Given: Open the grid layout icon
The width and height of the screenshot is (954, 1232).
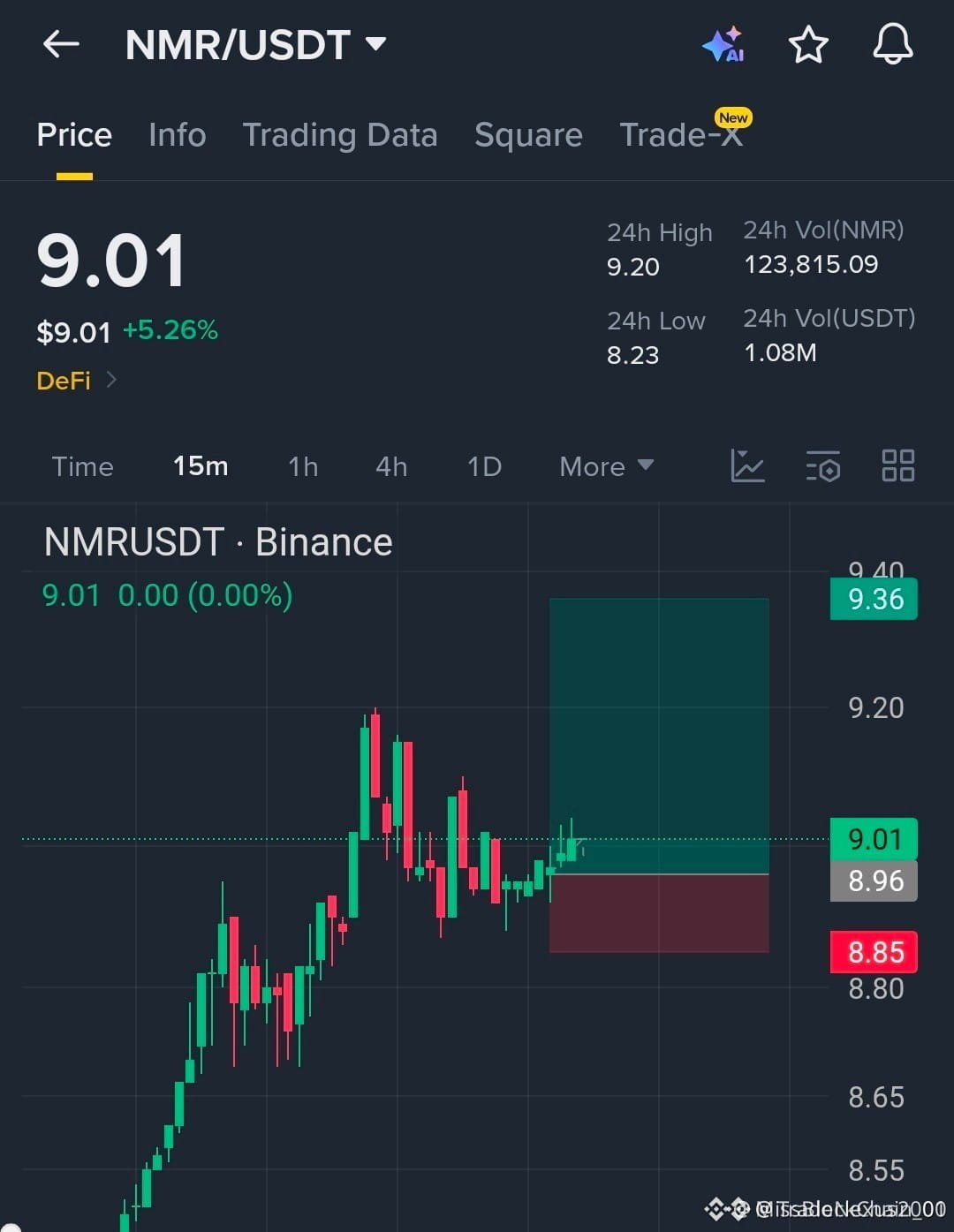Looking at the screenshot, I should (898, 465).
